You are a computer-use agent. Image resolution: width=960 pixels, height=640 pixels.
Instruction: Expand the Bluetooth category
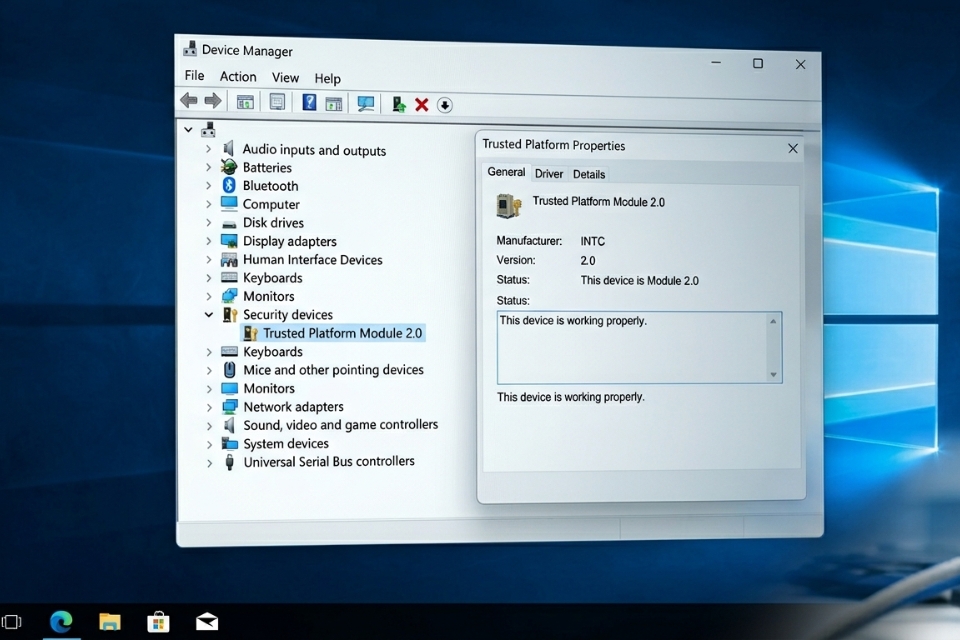(209, 186)
